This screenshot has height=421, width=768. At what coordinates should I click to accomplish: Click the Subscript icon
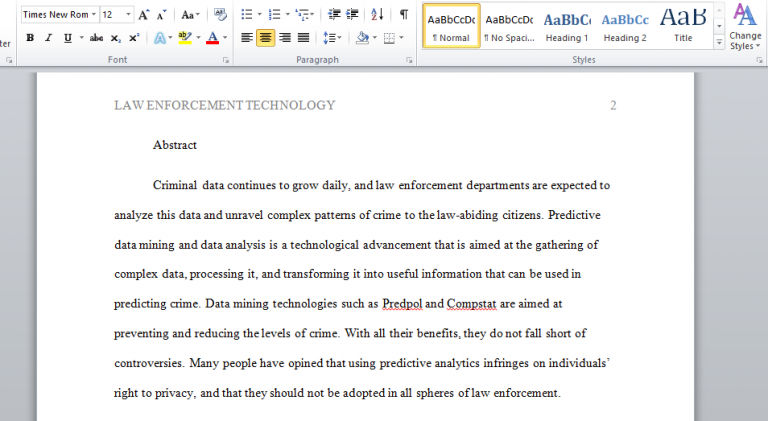(x=116, y=38)
